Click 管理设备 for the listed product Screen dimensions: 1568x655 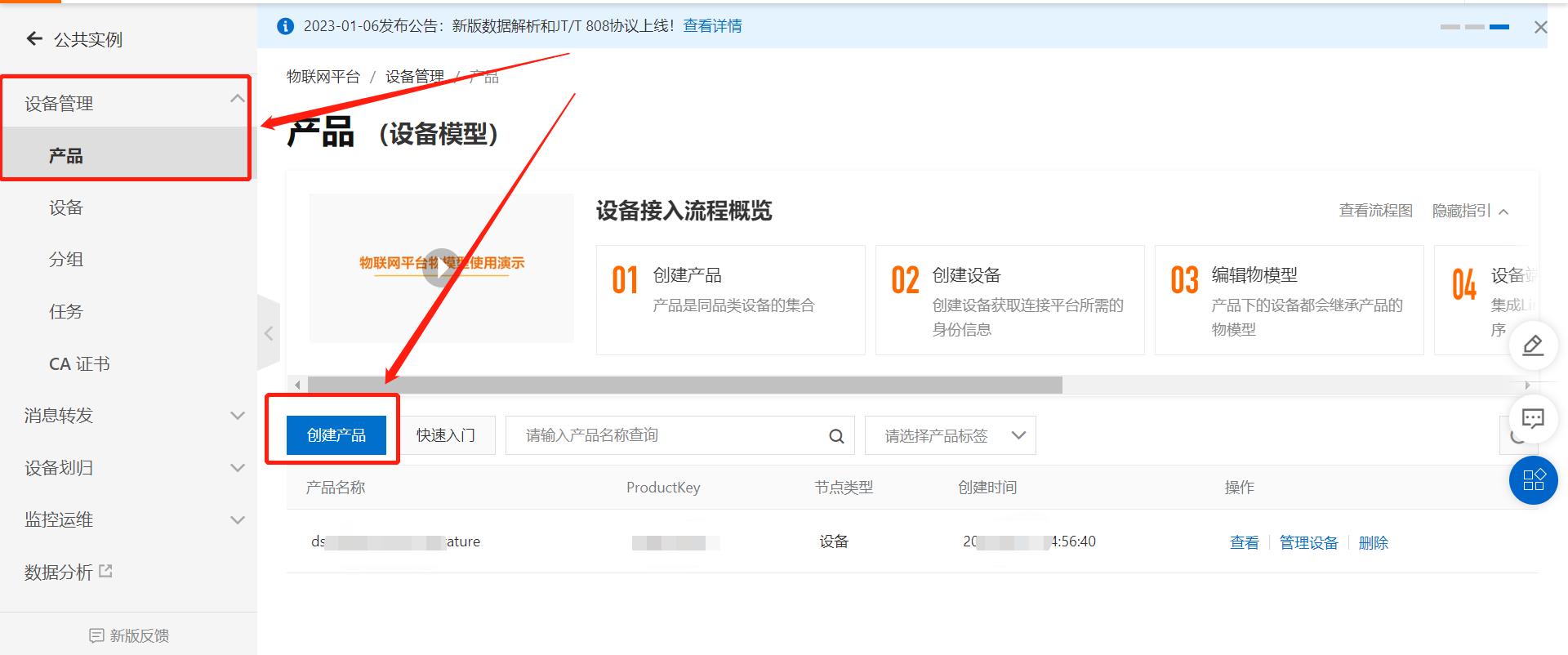[1308, 542]
